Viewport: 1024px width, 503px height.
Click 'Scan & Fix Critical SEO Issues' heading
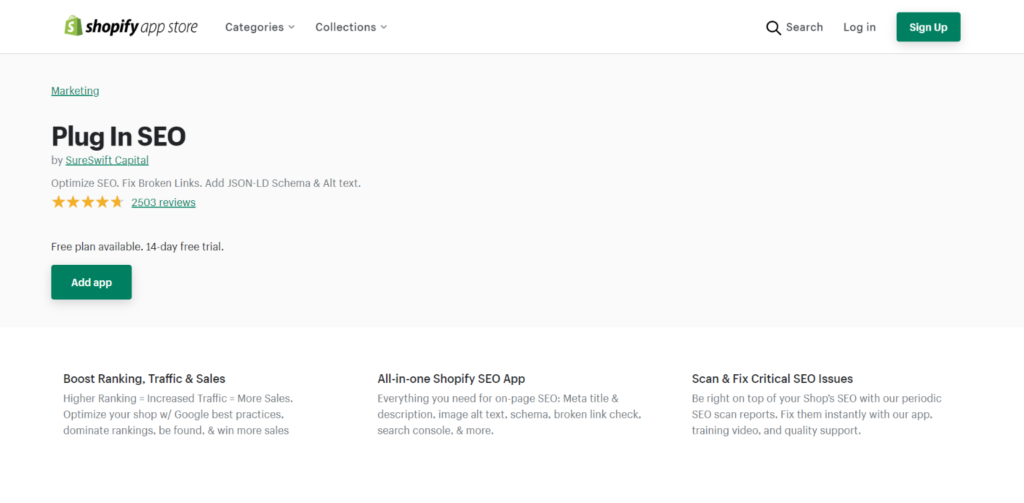point(773,379)
